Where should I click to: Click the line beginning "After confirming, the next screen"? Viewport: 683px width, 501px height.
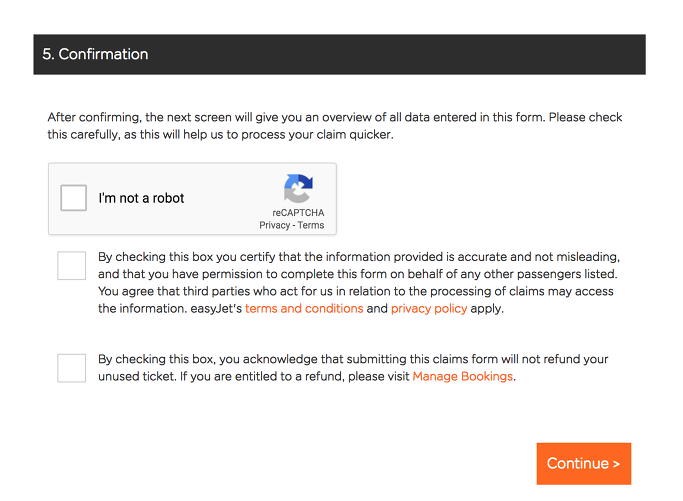335,117
